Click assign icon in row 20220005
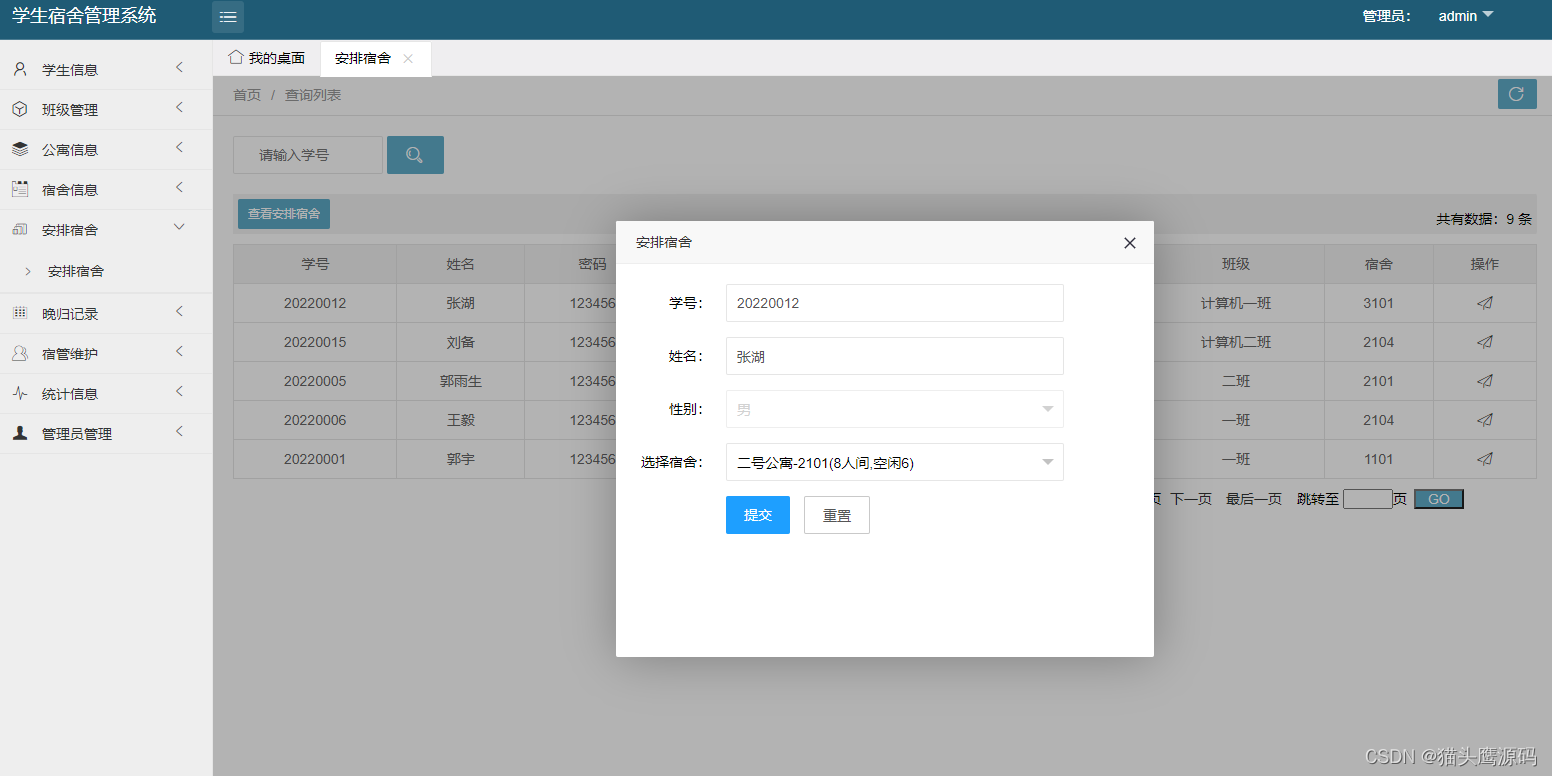The image size is (1552, 776). 1485,381
